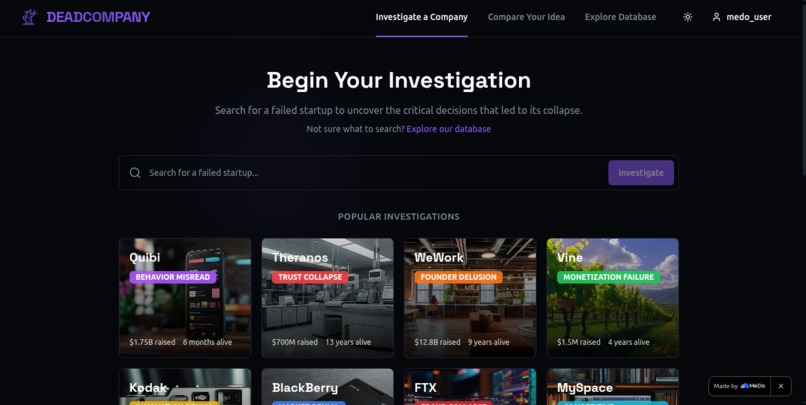Image resolution: width=806 pixels, height=405 pixels.
Task: Open the Quibi investigation card
Action: pos(185,298)
